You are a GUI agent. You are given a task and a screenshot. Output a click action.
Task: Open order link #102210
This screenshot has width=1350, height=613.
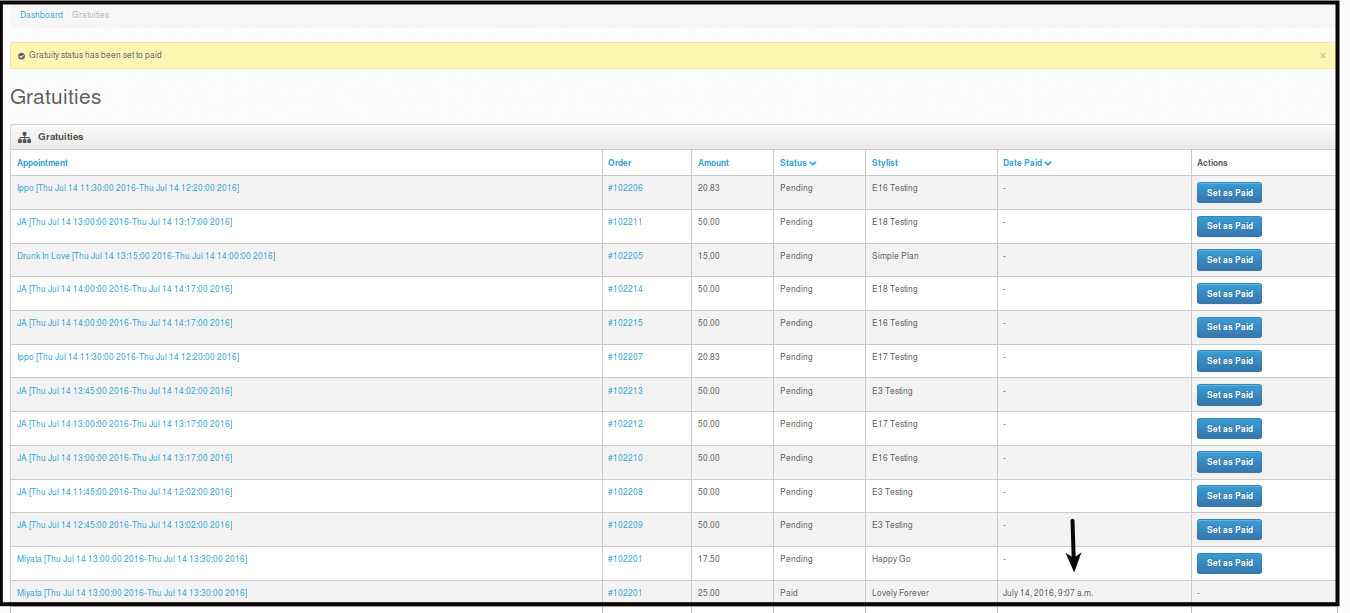point(625,458)
